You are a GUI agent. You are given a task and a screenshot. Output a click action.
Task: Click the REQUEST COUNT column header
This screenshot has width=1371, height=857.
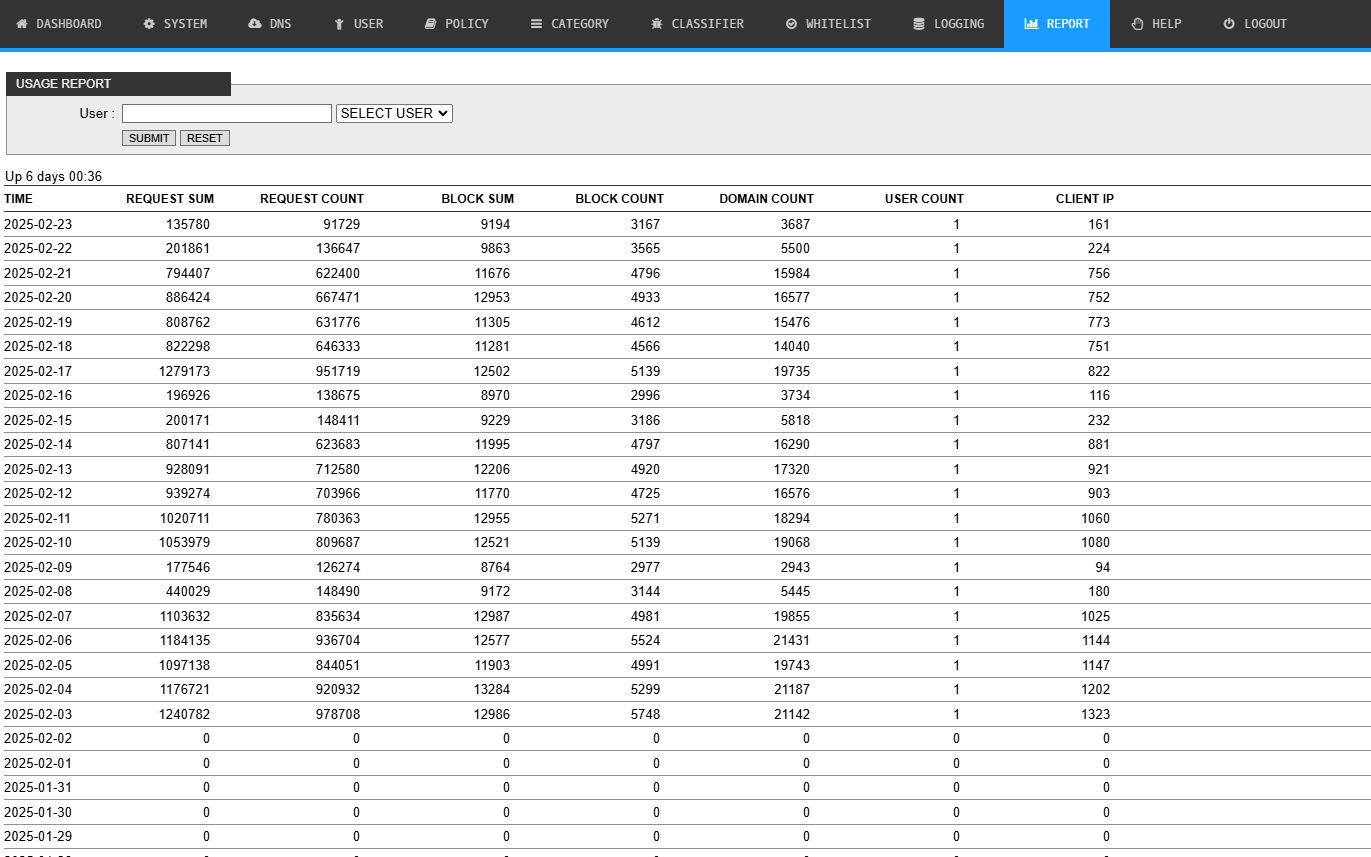click(312, 199)
